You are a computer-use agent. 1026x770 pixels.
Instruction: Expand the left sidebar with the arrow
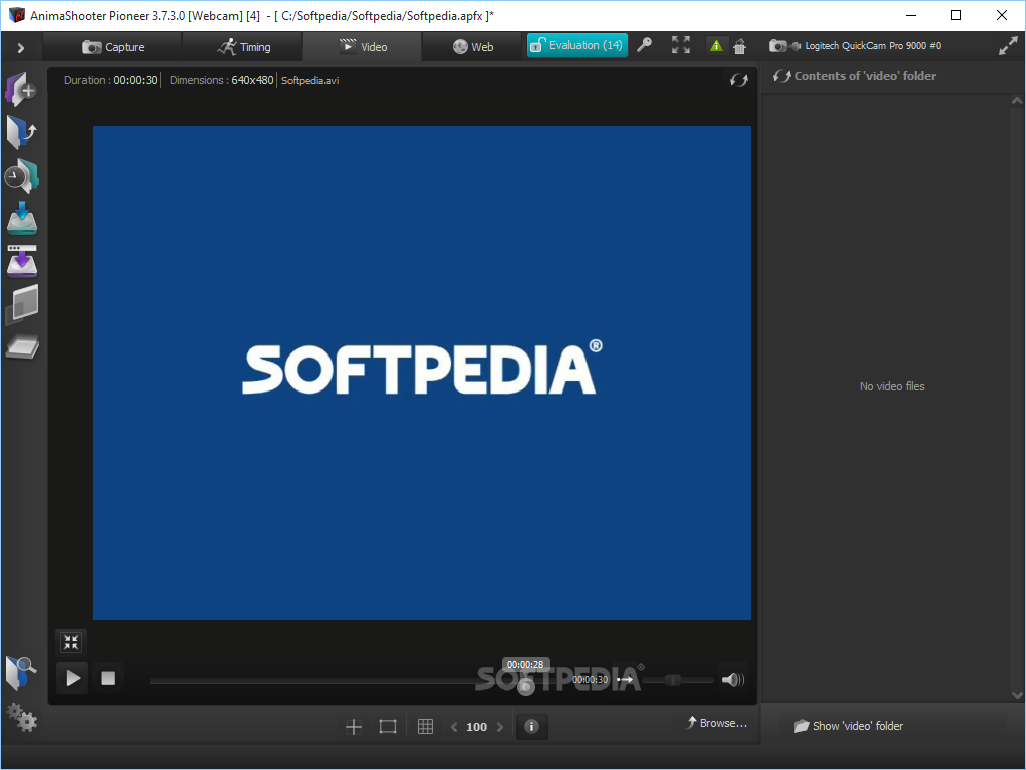point(20,47)
